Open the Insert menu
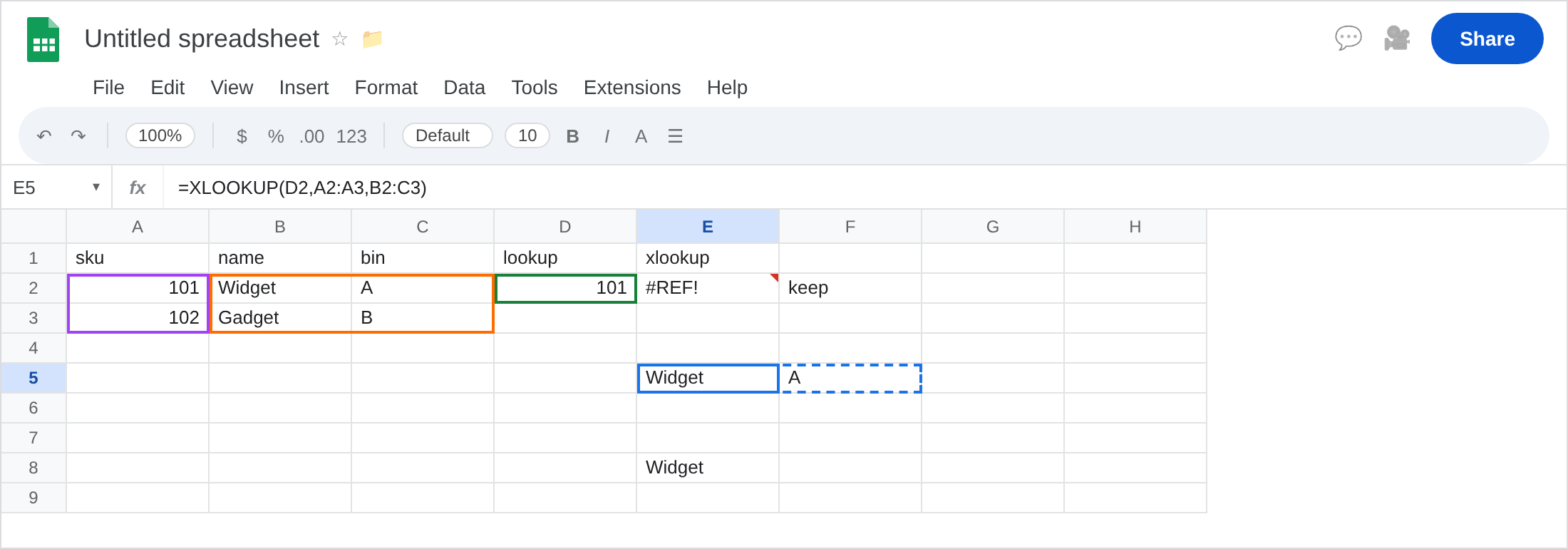This screenshot has height=549, width=1568. coord(304,87)
